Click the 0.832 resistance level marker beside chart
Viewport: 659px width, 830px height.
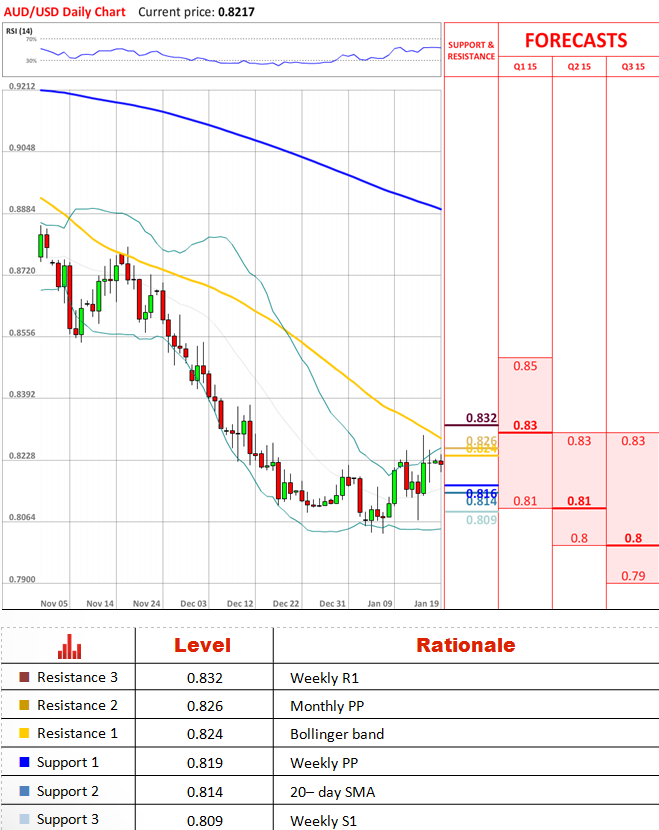click(x=481, y=418)
